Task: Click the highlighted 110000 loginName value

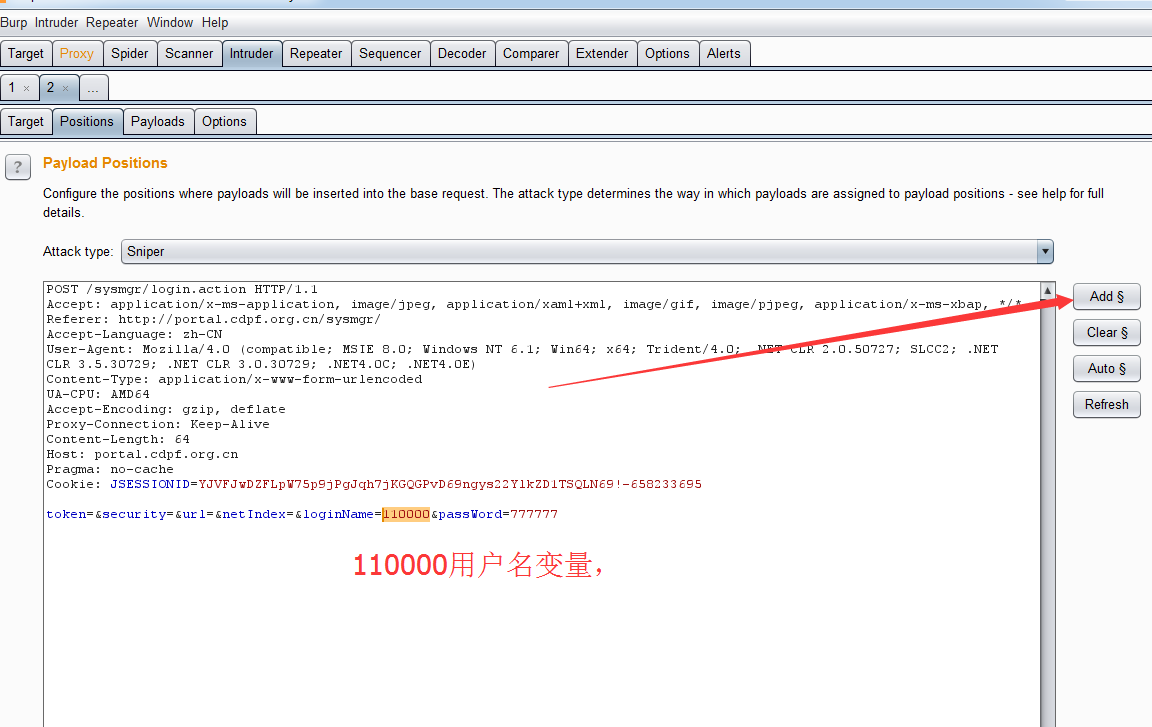Action: 406,514
